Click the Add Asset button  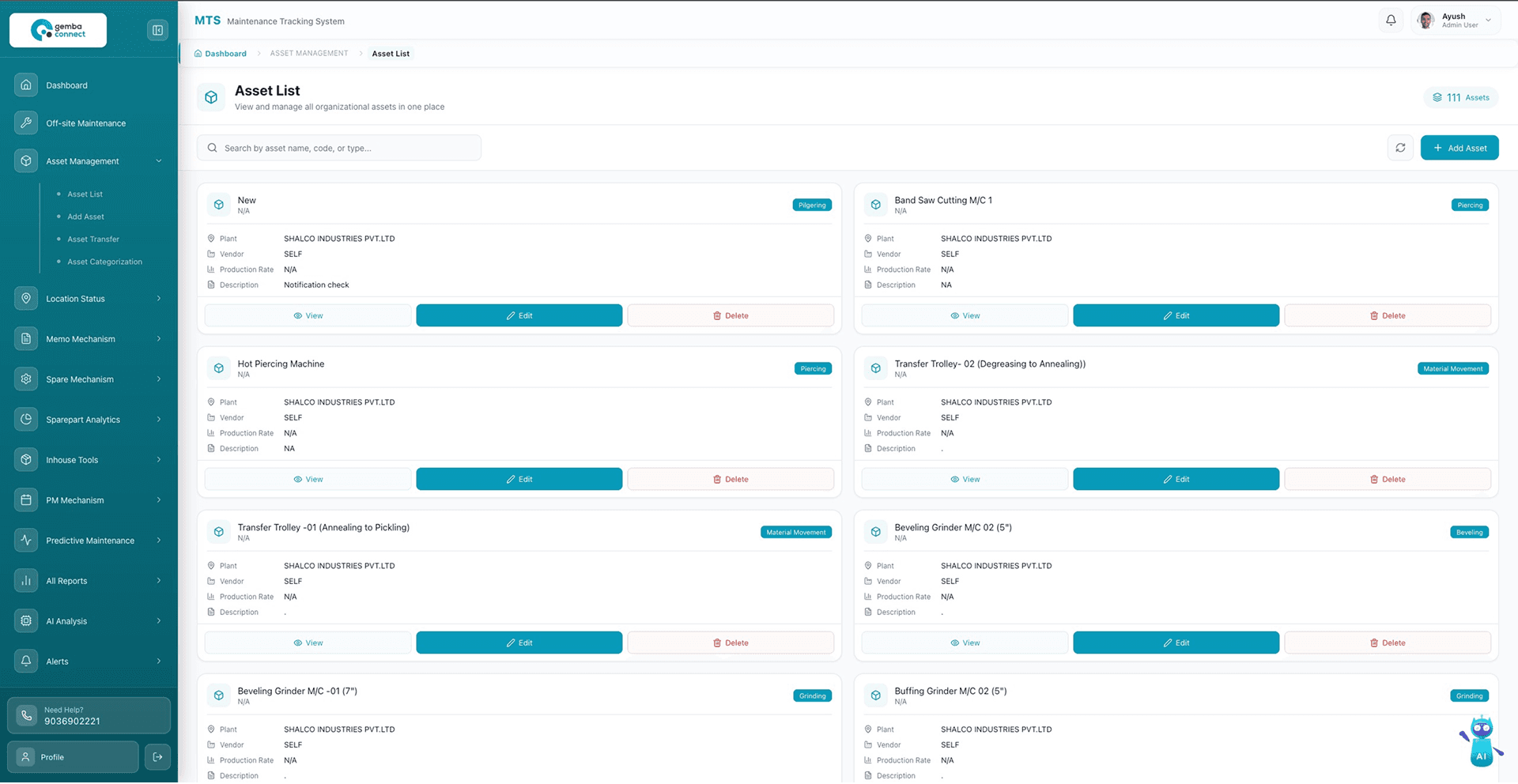(1459, 148)
